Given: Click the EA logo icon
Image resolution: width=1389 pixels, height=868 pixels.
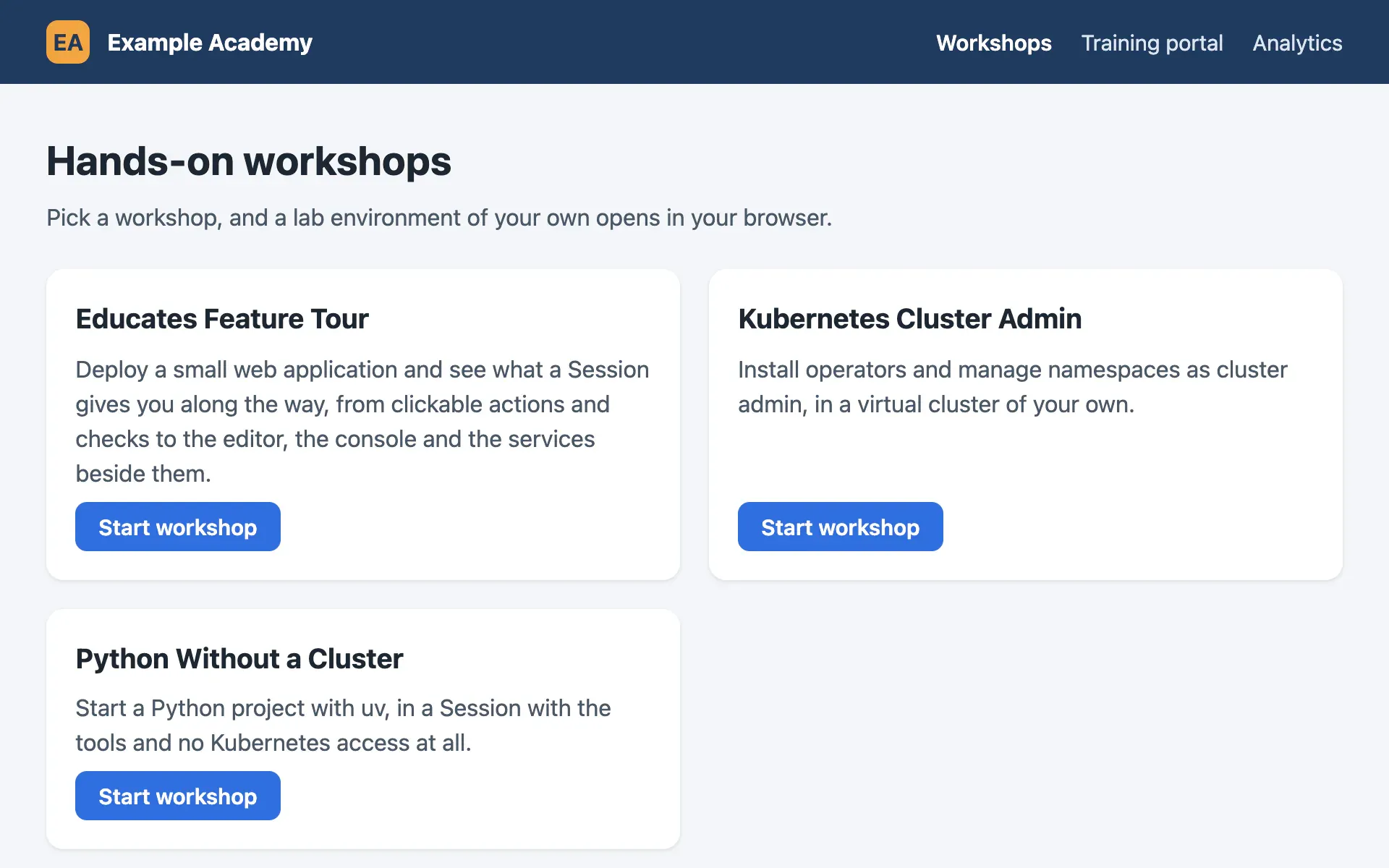Looking at the screenshot, I should click(68, 42).
